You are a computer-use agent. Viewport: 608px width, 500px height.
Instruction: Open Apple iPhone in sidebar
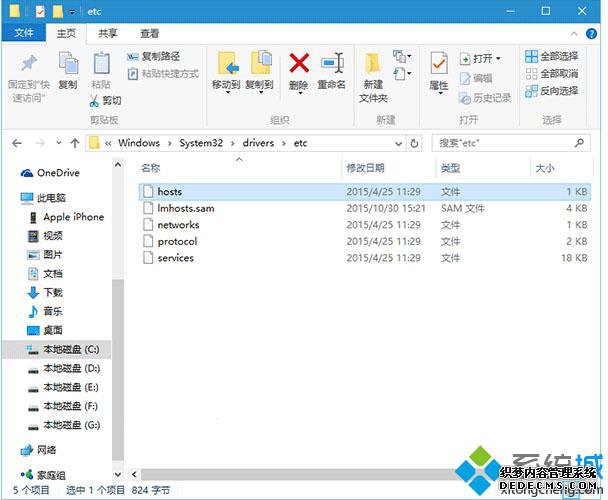pos(66,217)
